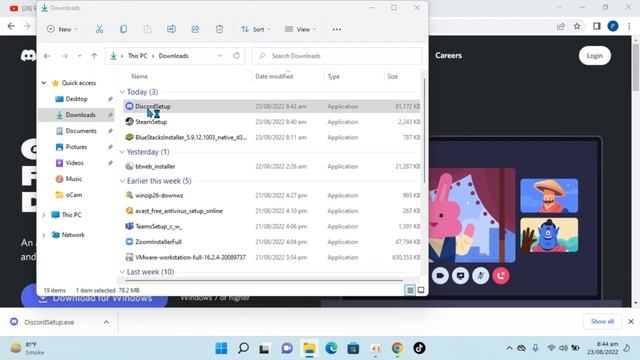Open the Windows Start button

[221, 348]
